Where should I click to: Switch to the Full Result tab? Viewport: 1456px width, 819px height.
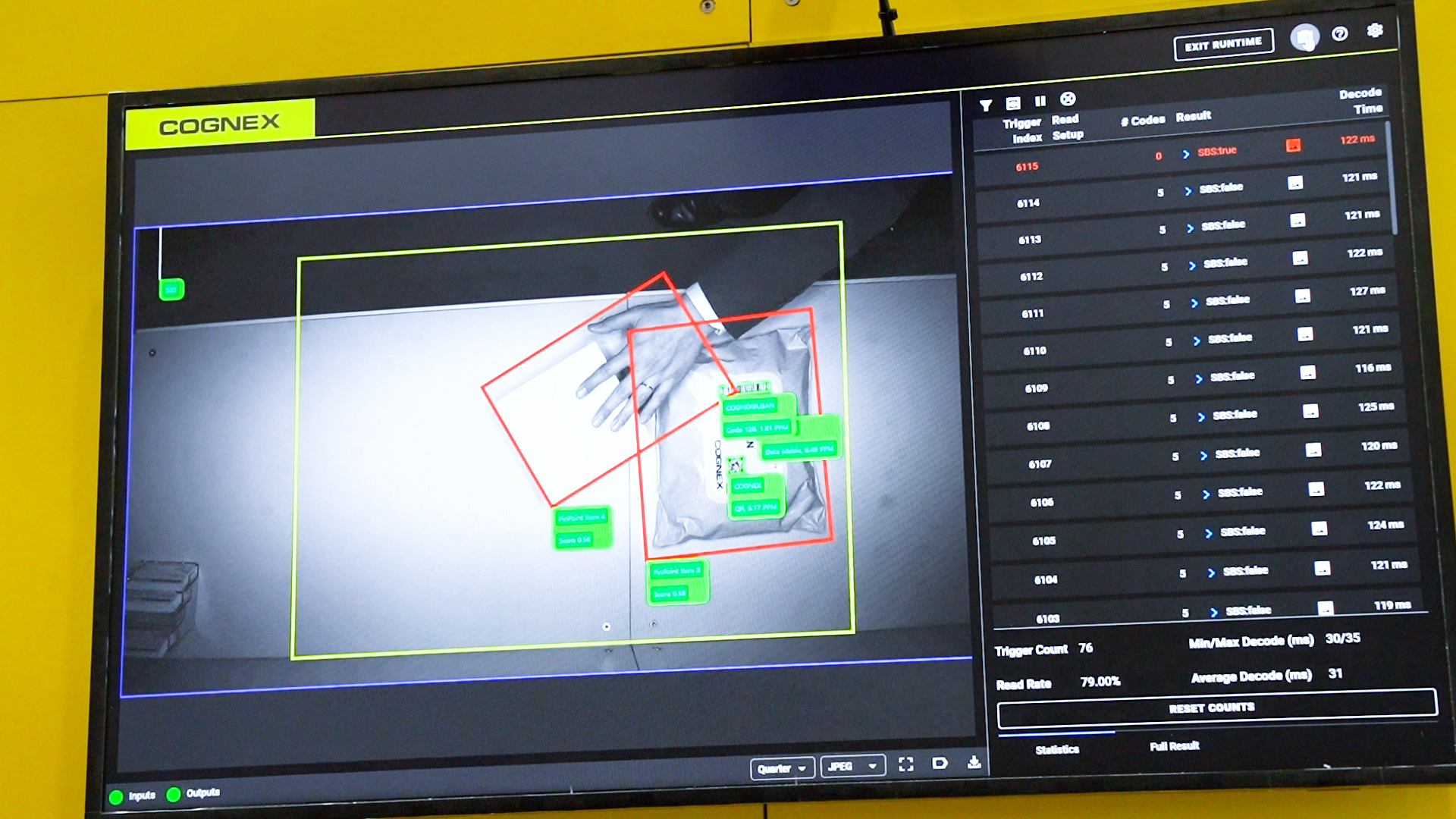[1174, 746]
